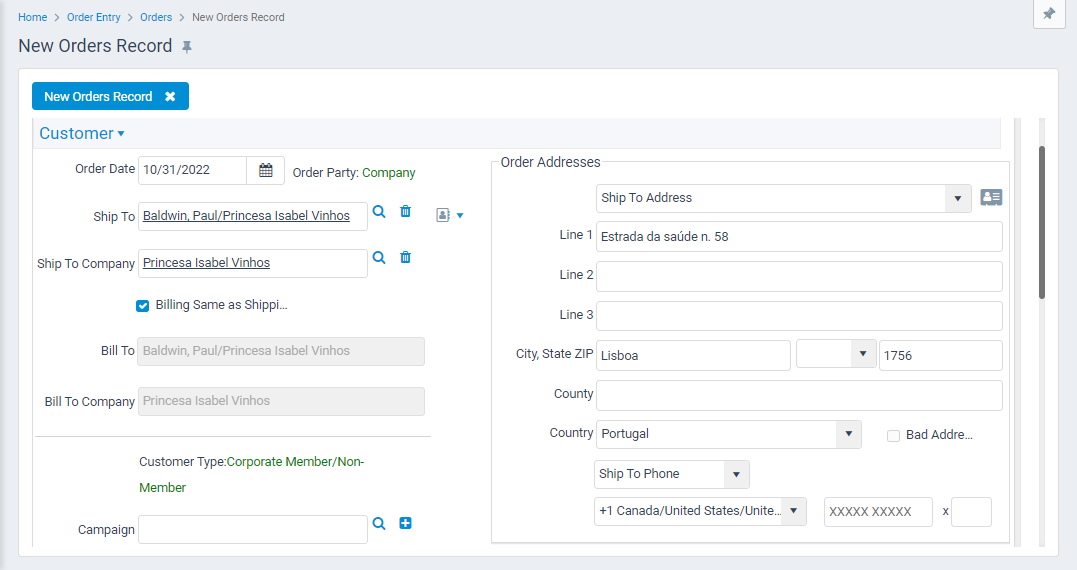Open the phone country code dropdown
The image size is (1077, 570).
point(793,511)
